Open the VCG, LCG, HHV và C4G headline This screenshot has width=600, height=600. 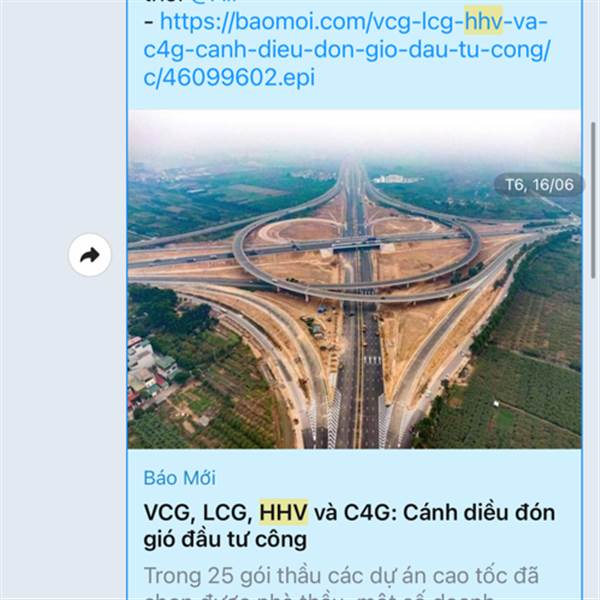(349, 526)
